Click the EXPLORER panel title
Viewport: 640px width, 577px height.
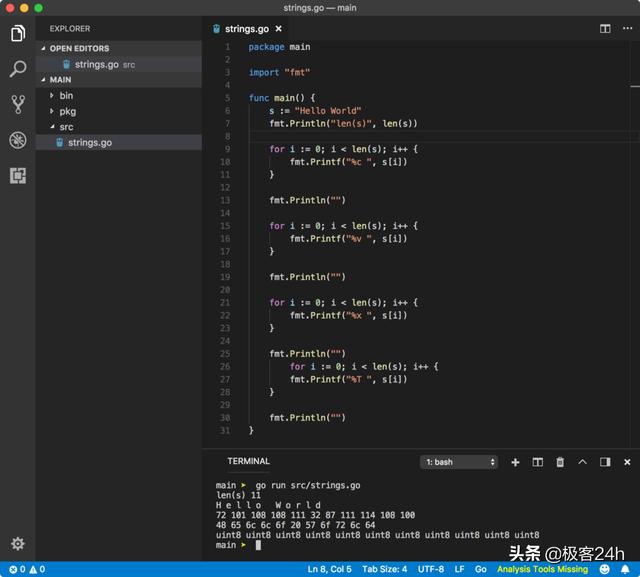coord(70,29)
